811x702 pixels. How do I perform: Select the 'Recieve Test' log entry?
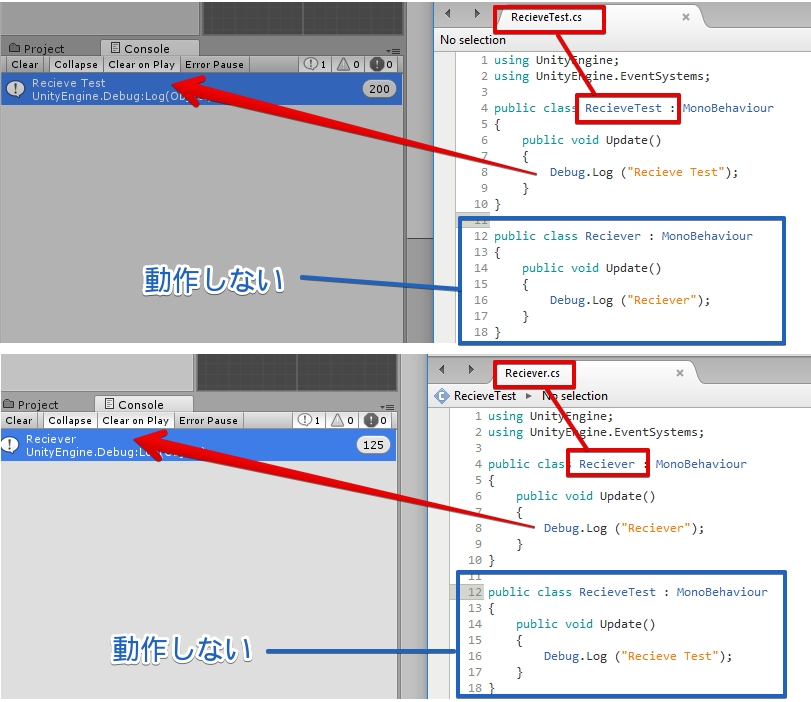pyautogui.click(x=201, y=89)
